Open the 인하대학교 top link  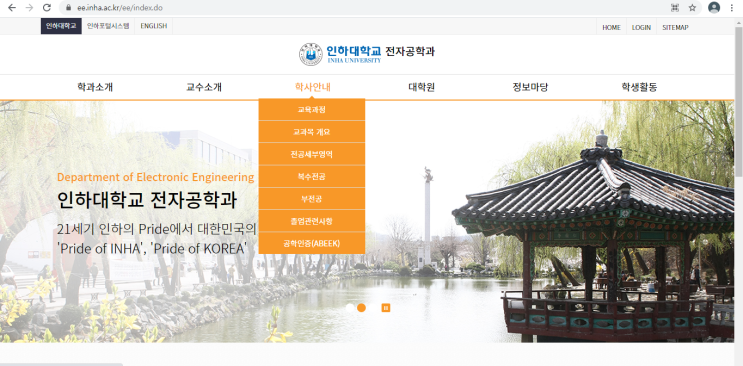tap(61, 26)
